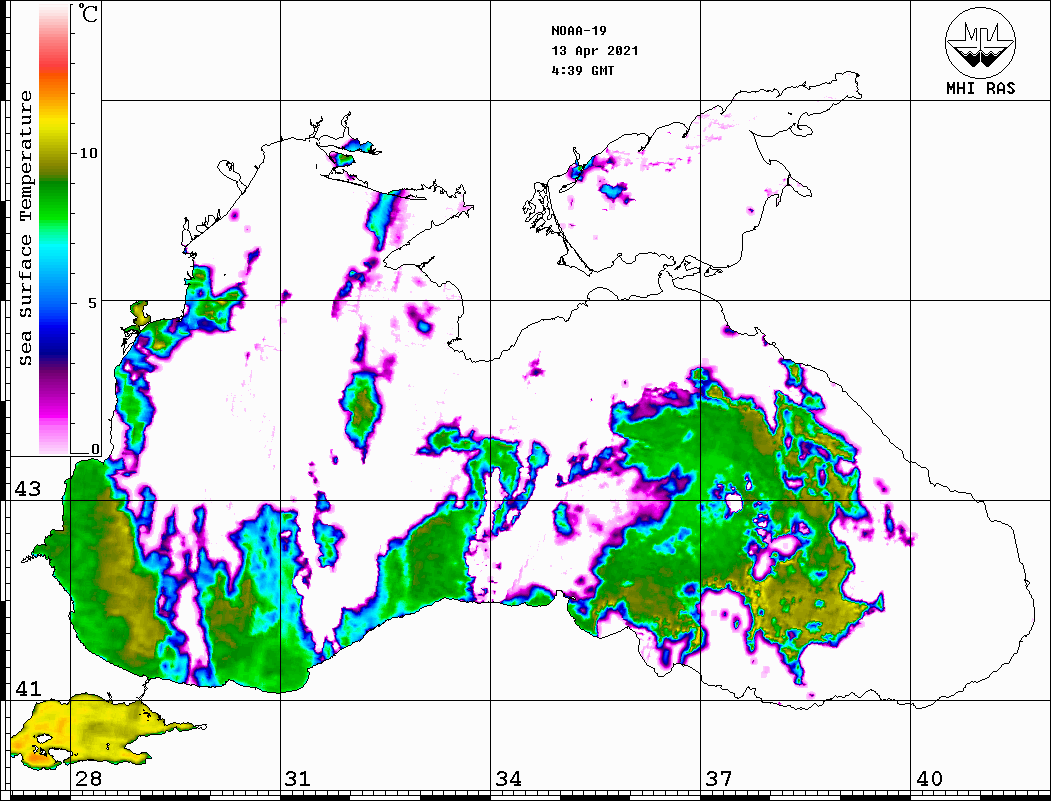Click the 'MHI RAS' label text
This screenshot has width=1051, height=801.
tap(980, 88)
